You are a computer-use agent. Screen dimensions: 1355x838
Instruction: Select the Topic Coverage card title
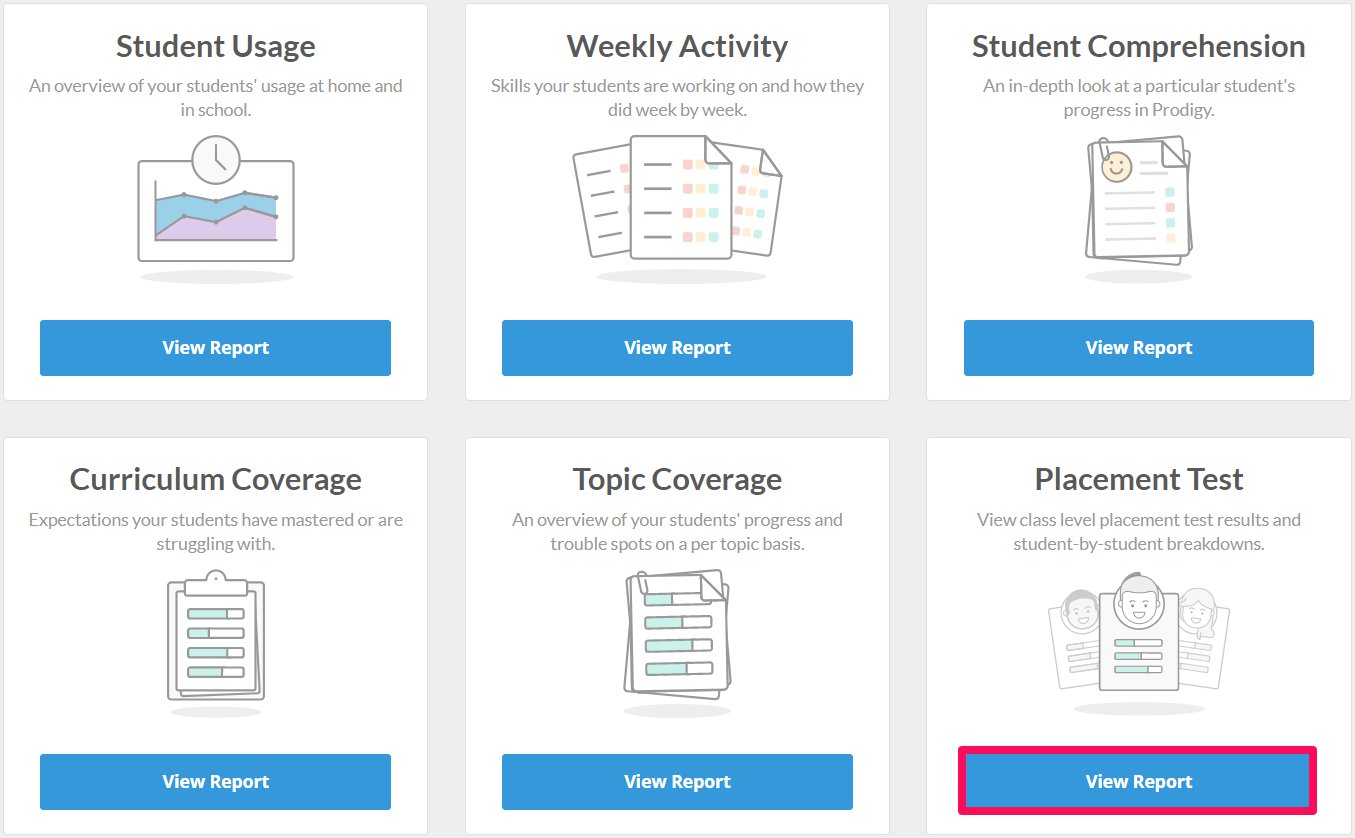(x=677, y=479)
